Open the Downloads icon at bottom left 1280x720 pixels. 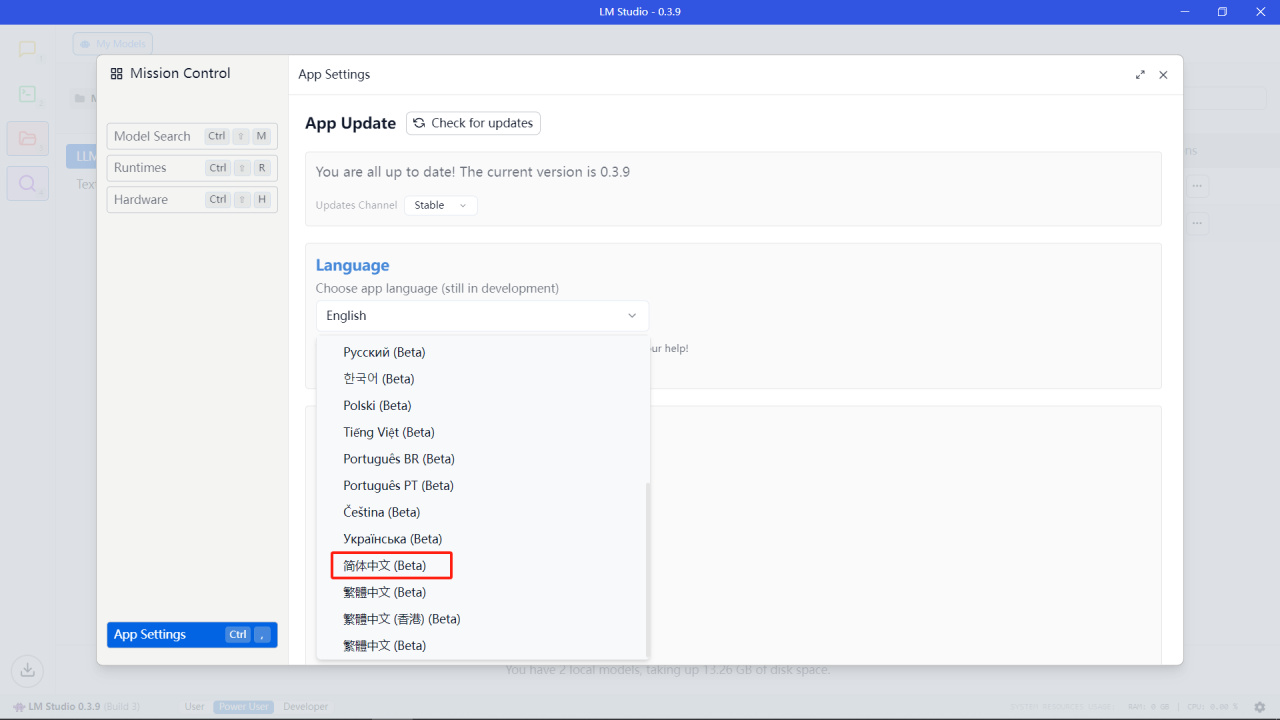click(27, 669)
